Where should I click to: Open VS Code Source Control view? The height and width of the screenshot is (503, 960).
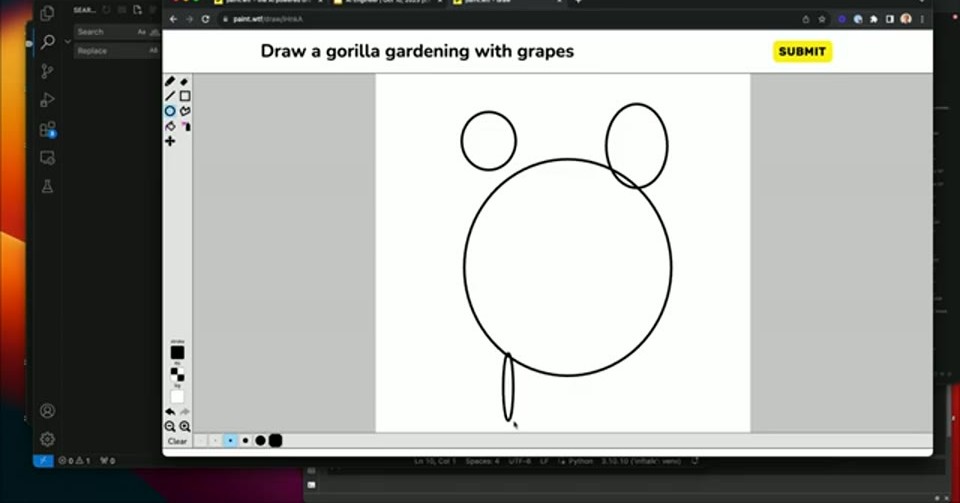(x=47, y=71)
